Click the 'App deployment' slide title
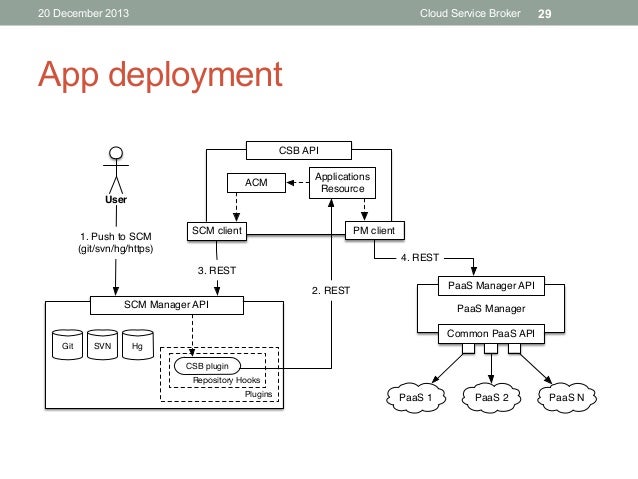 pyautogui.click(x=160, y=75)
